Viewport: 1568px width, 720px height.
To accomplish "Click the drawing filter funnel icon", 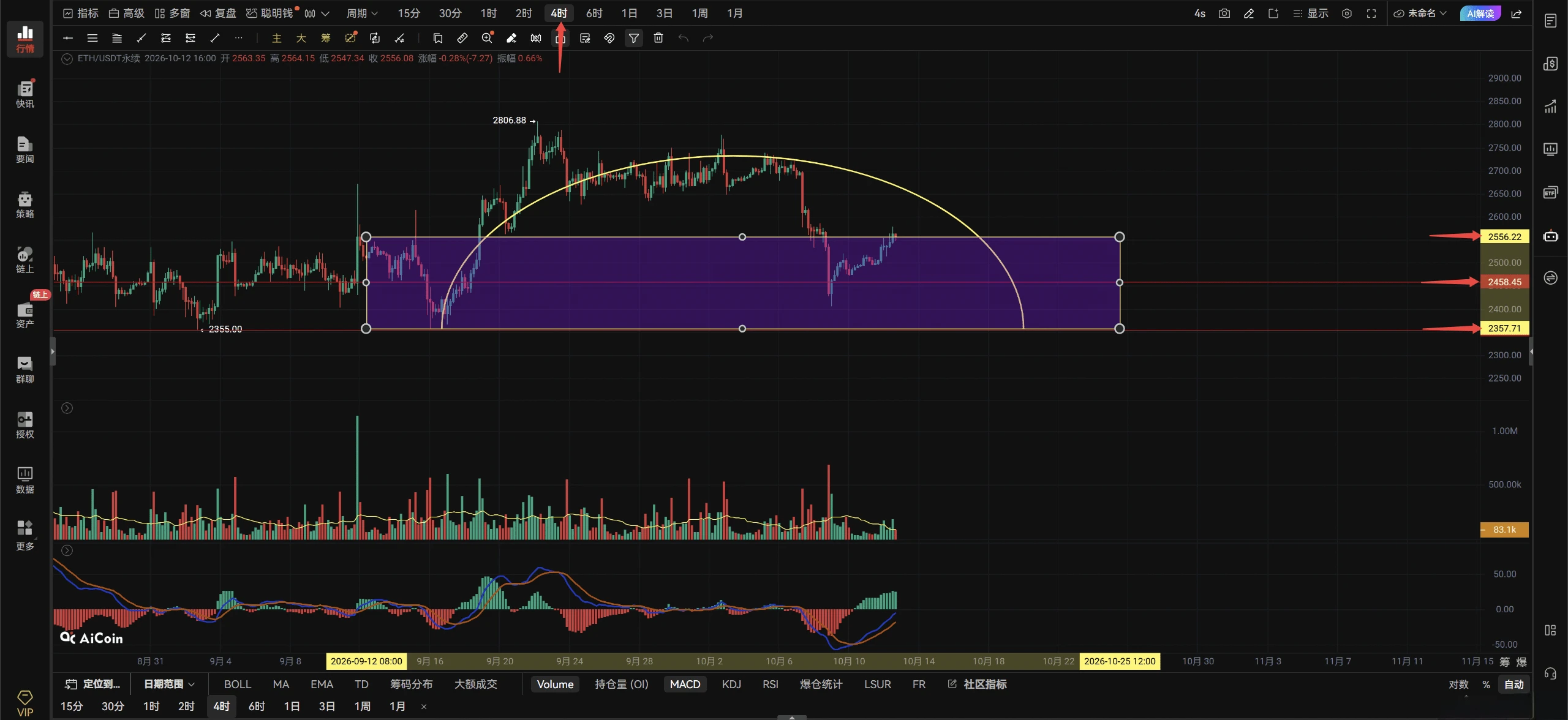I will point(634,38).
